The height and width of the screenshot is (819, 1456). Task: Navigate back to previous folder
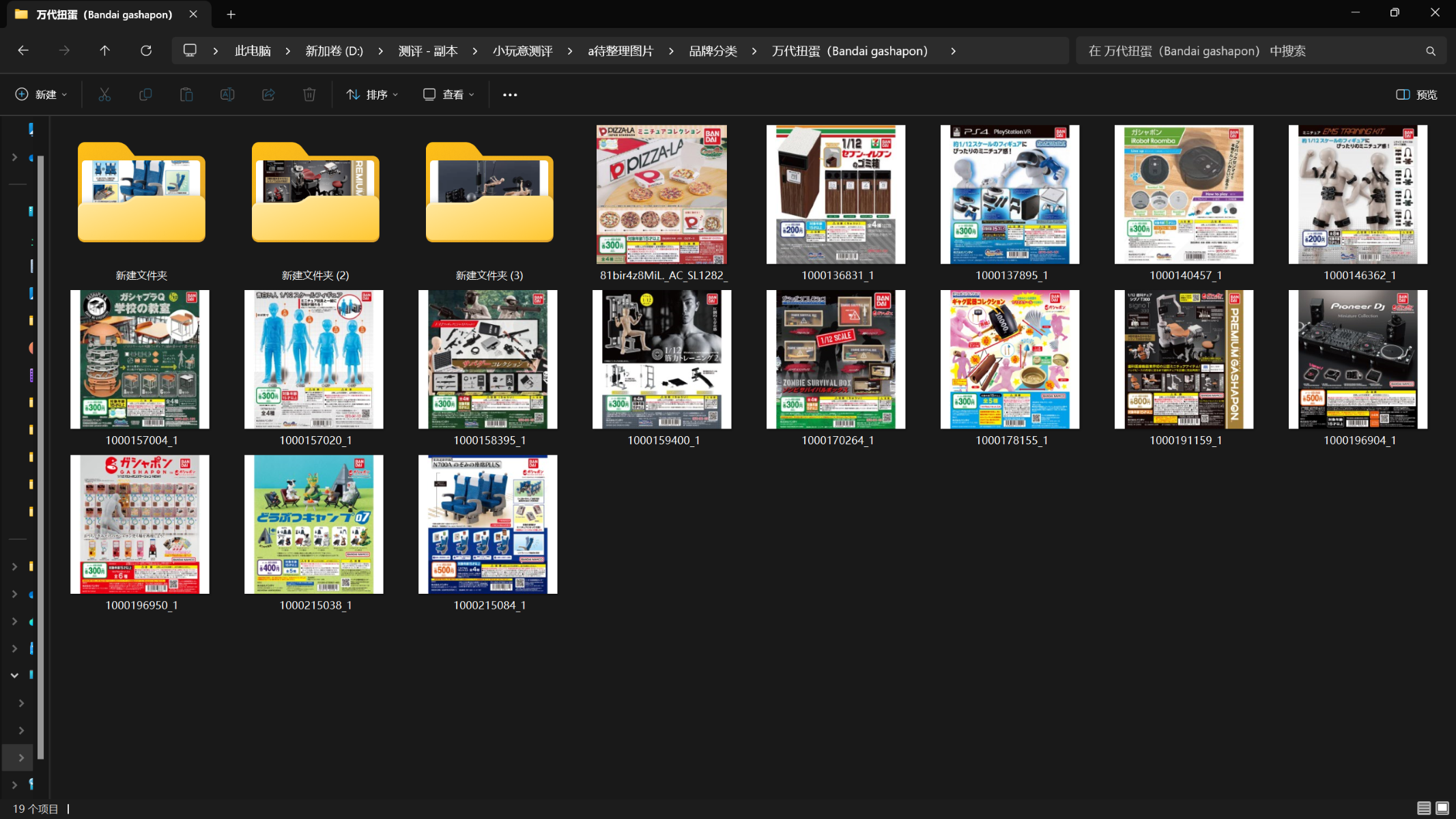[23, 51]
